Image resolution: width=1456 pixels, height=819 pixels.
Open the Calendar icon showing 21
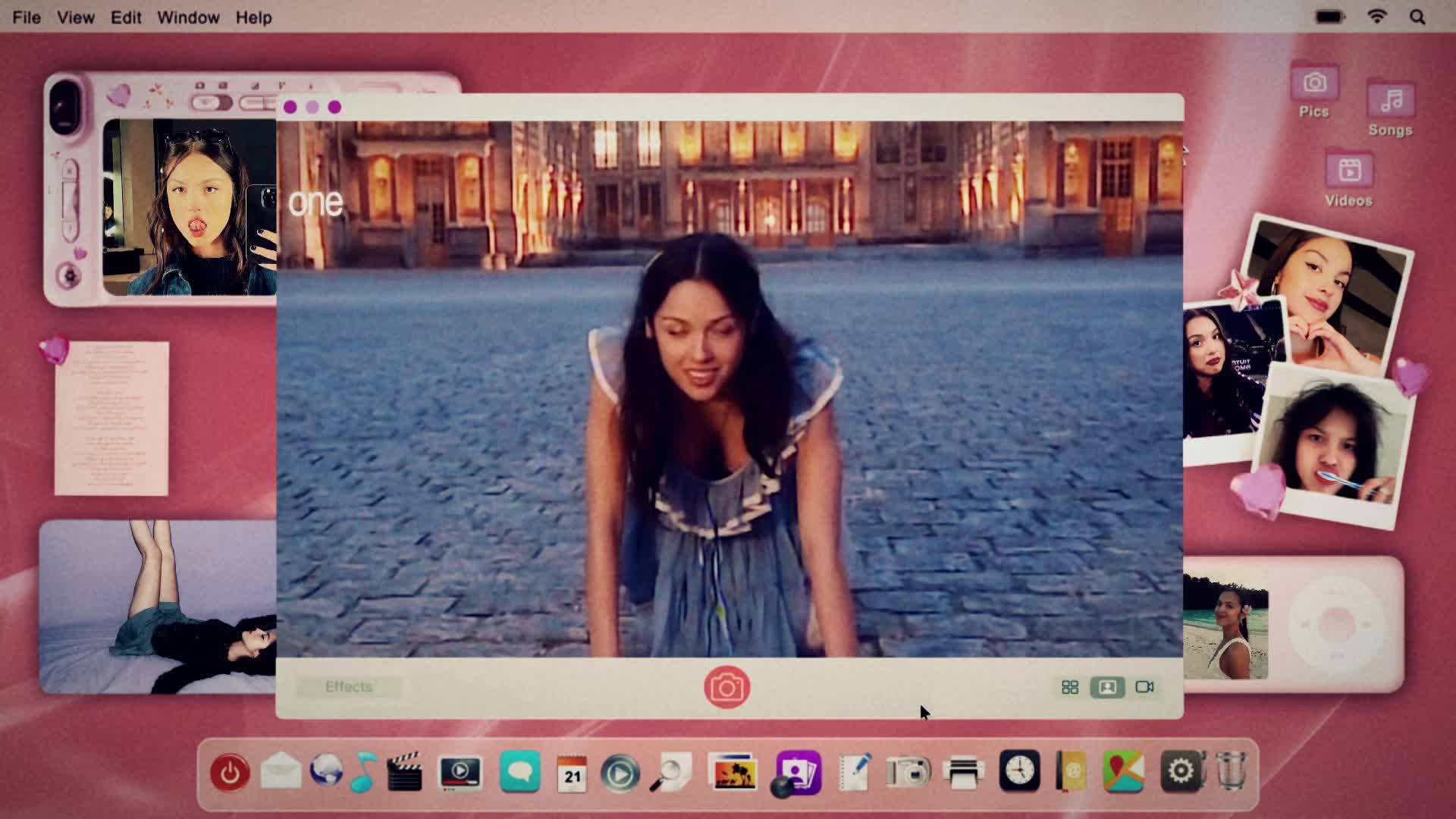(572, 773)
